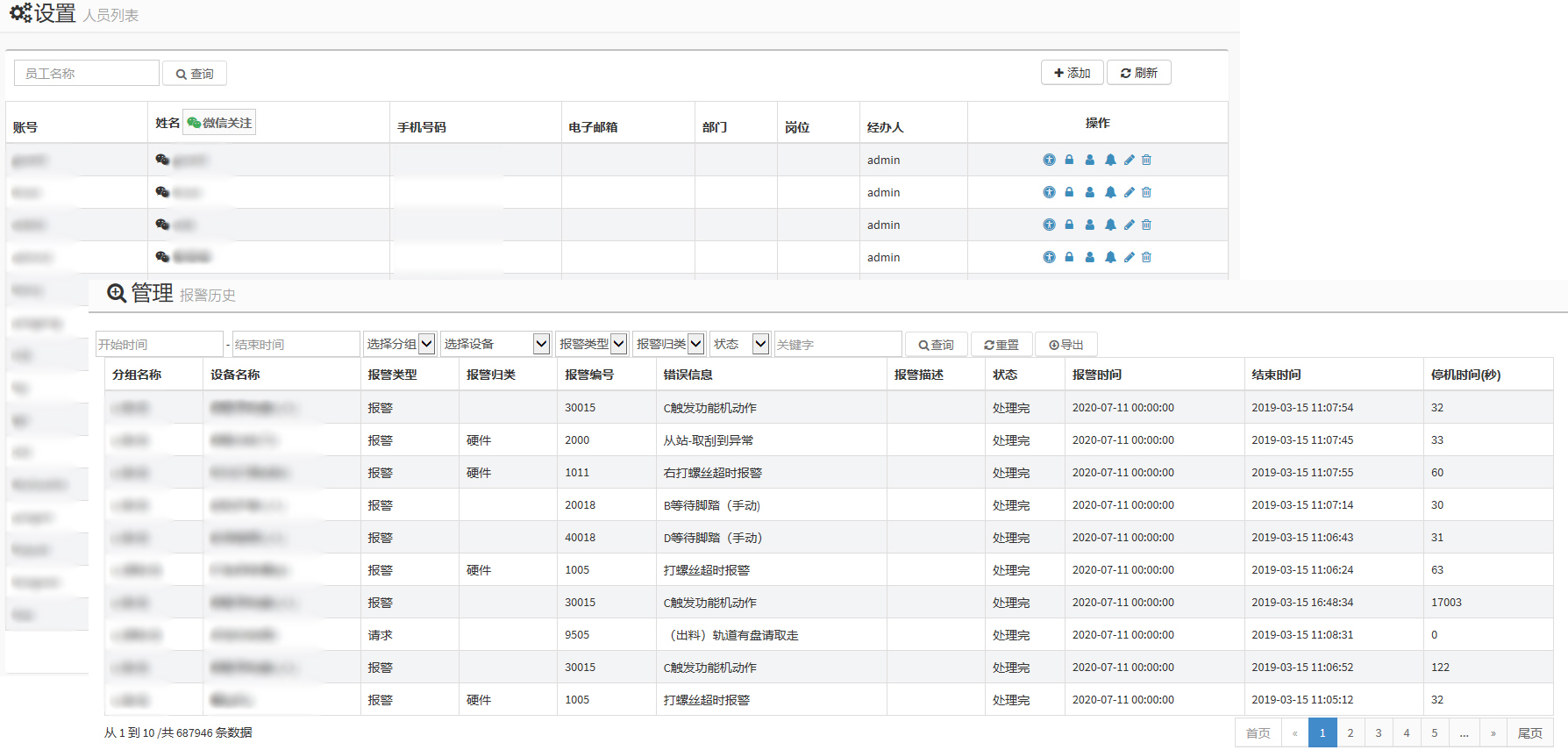The height and width of the screenshot is (750, 1568).
Task: Click the lock icon in third employee row
Action: (x=1069, y=225)
